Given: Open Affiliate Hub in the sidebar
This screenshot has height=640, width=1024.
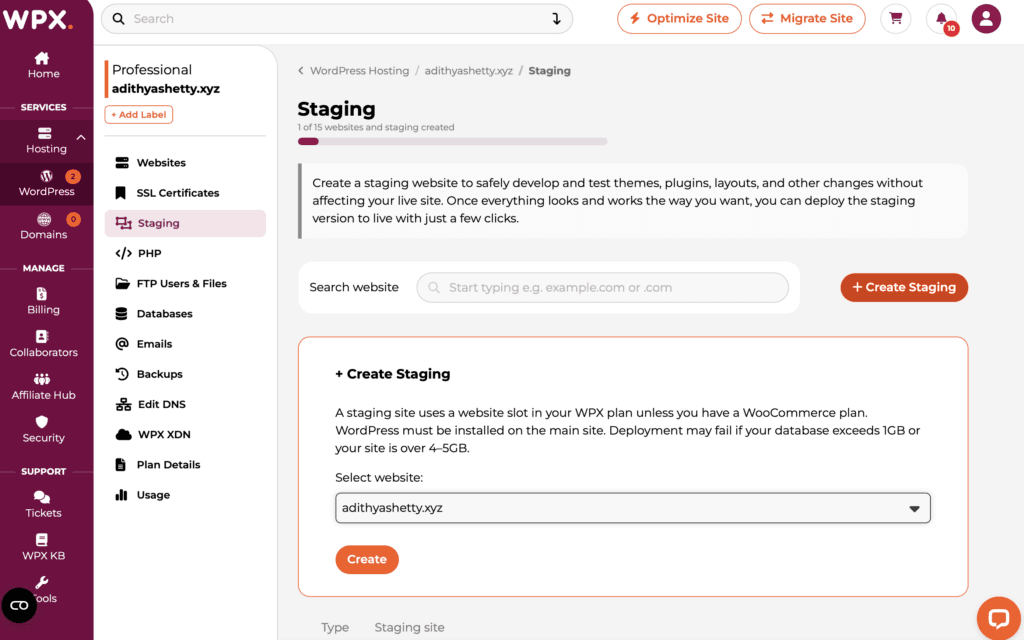Looking at the screenshot, I should 43,387.
